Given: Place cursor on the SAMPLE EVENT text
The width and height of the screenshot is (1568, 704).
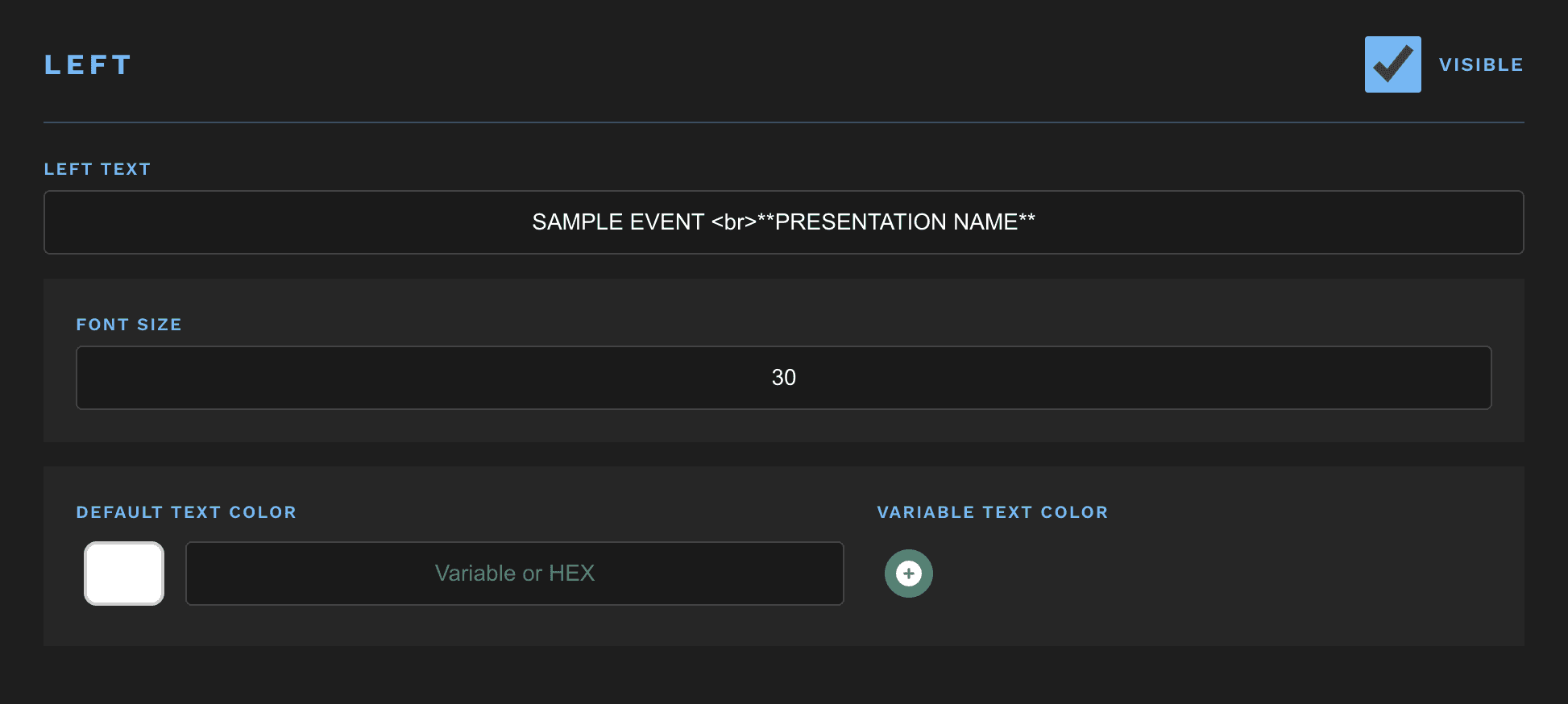Looking at the screenshot, I should [618, 222].
